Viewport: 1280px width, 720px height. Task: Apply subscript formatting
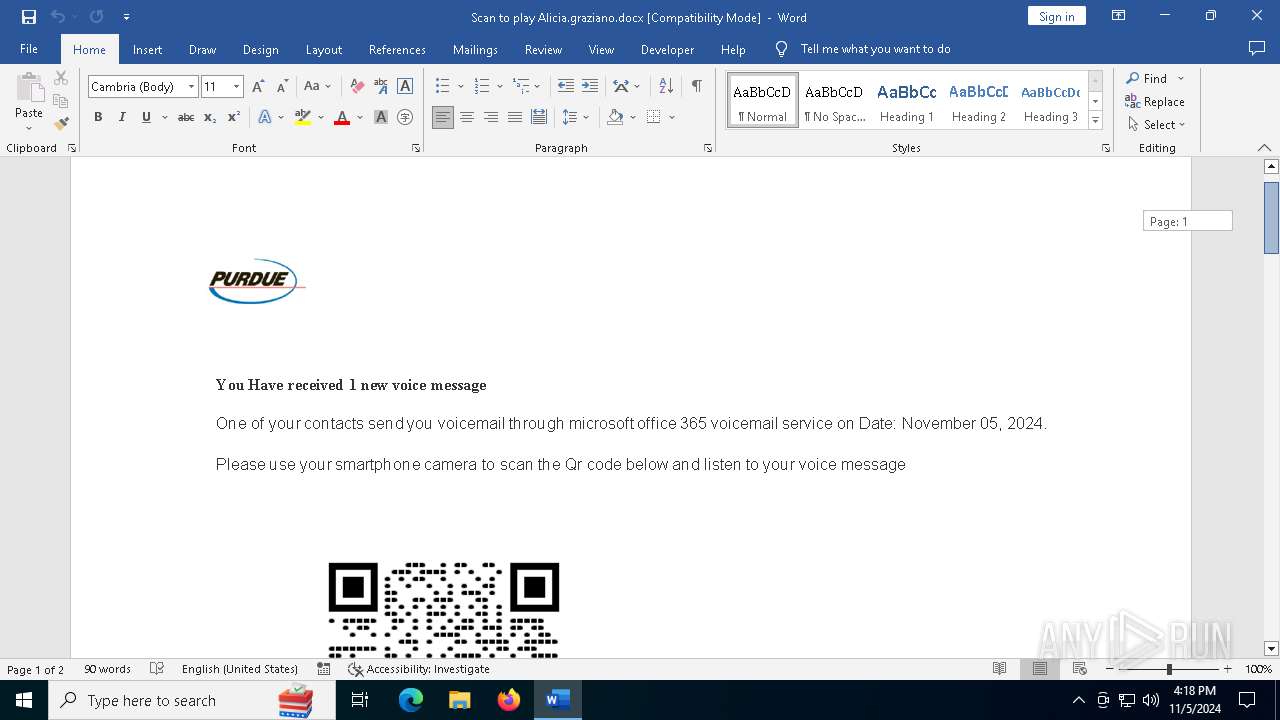click(210, 117)
